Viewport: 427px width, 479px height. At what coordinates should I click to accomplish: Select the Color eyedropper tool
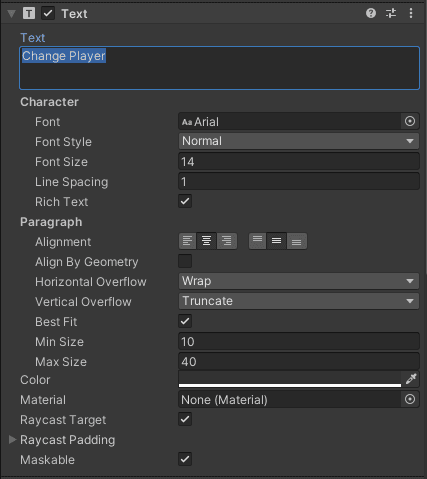click(x=411, y=379)
